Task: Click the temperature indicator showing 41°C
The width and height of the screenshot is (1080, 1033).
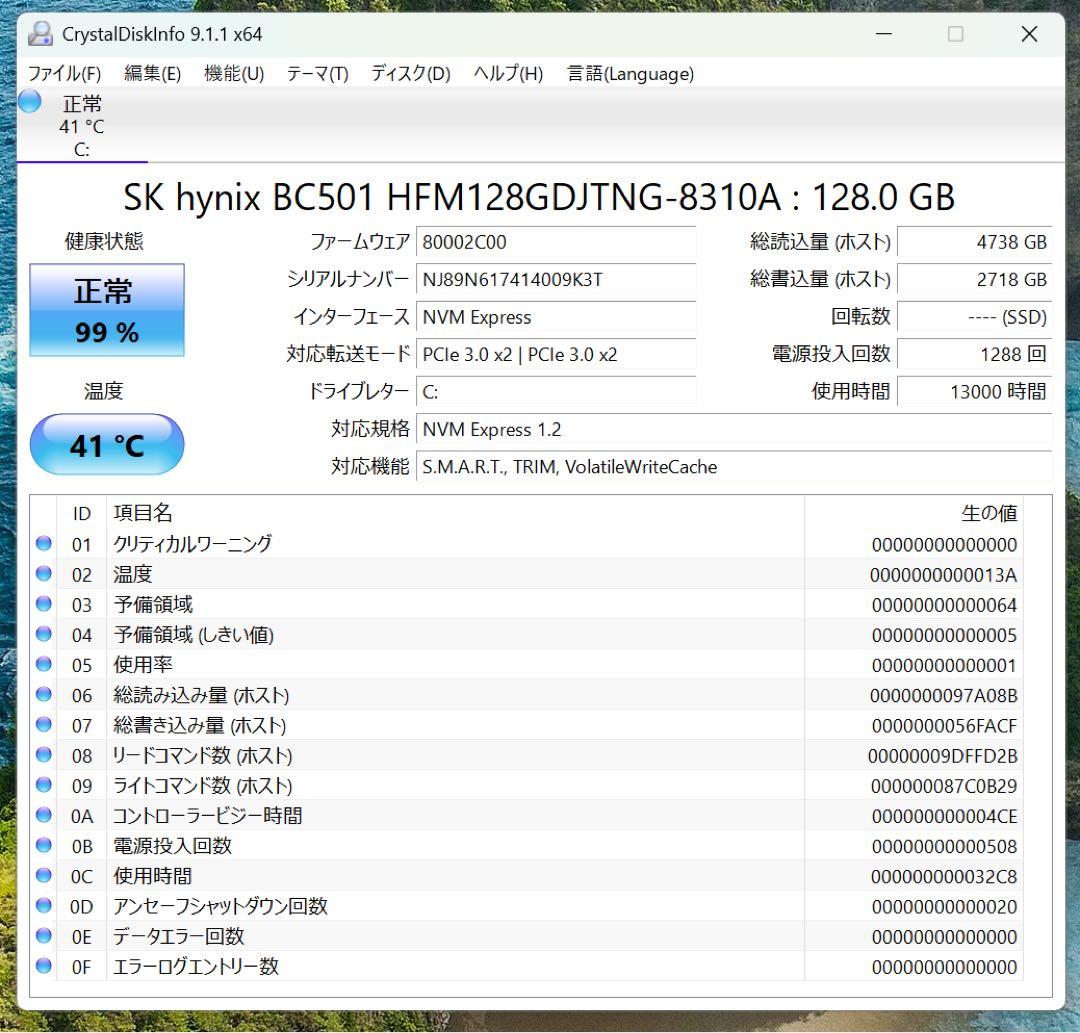Action: point(107,444)
